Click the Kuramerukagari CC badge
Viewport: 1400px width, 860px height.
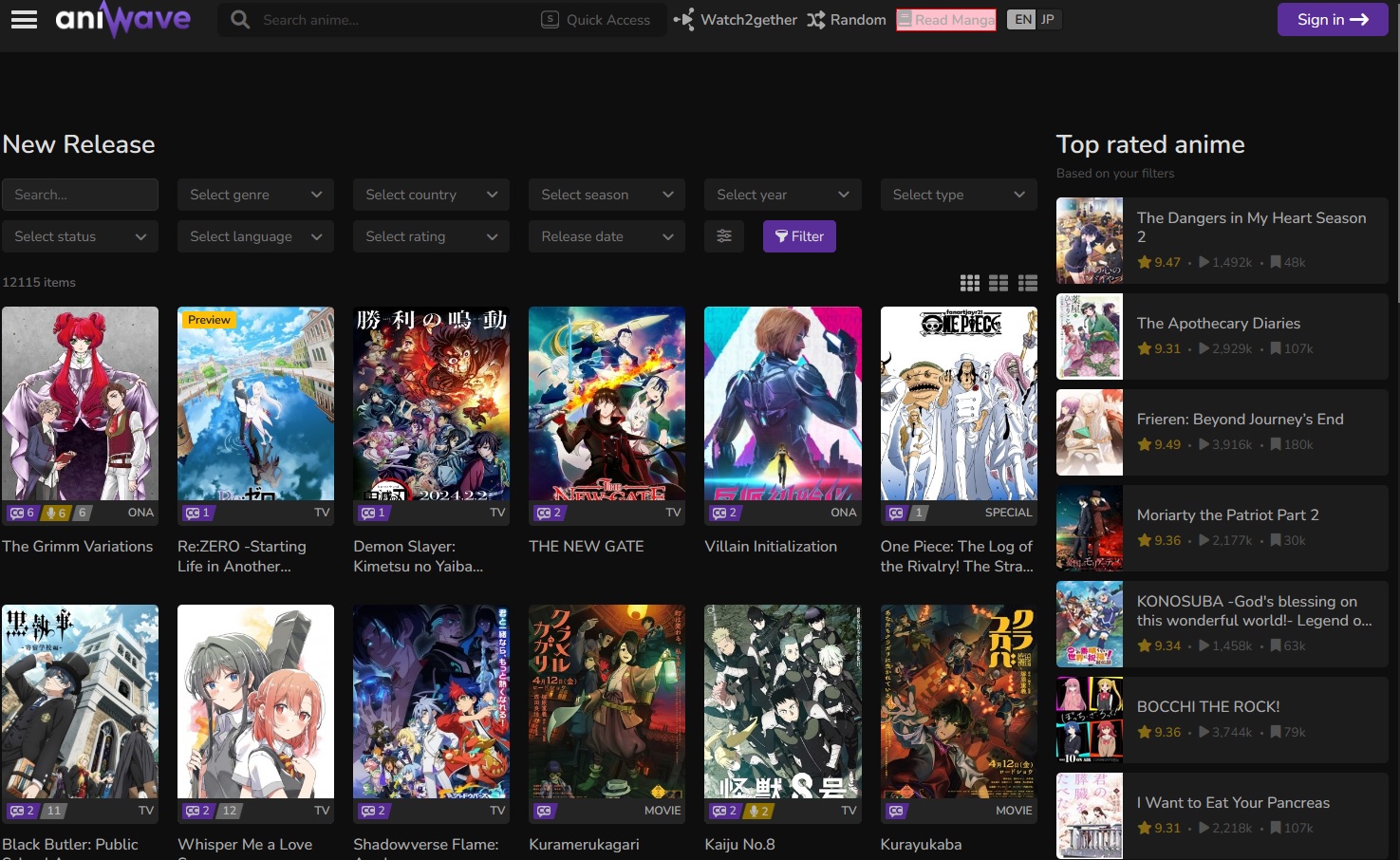coord(544,811)
